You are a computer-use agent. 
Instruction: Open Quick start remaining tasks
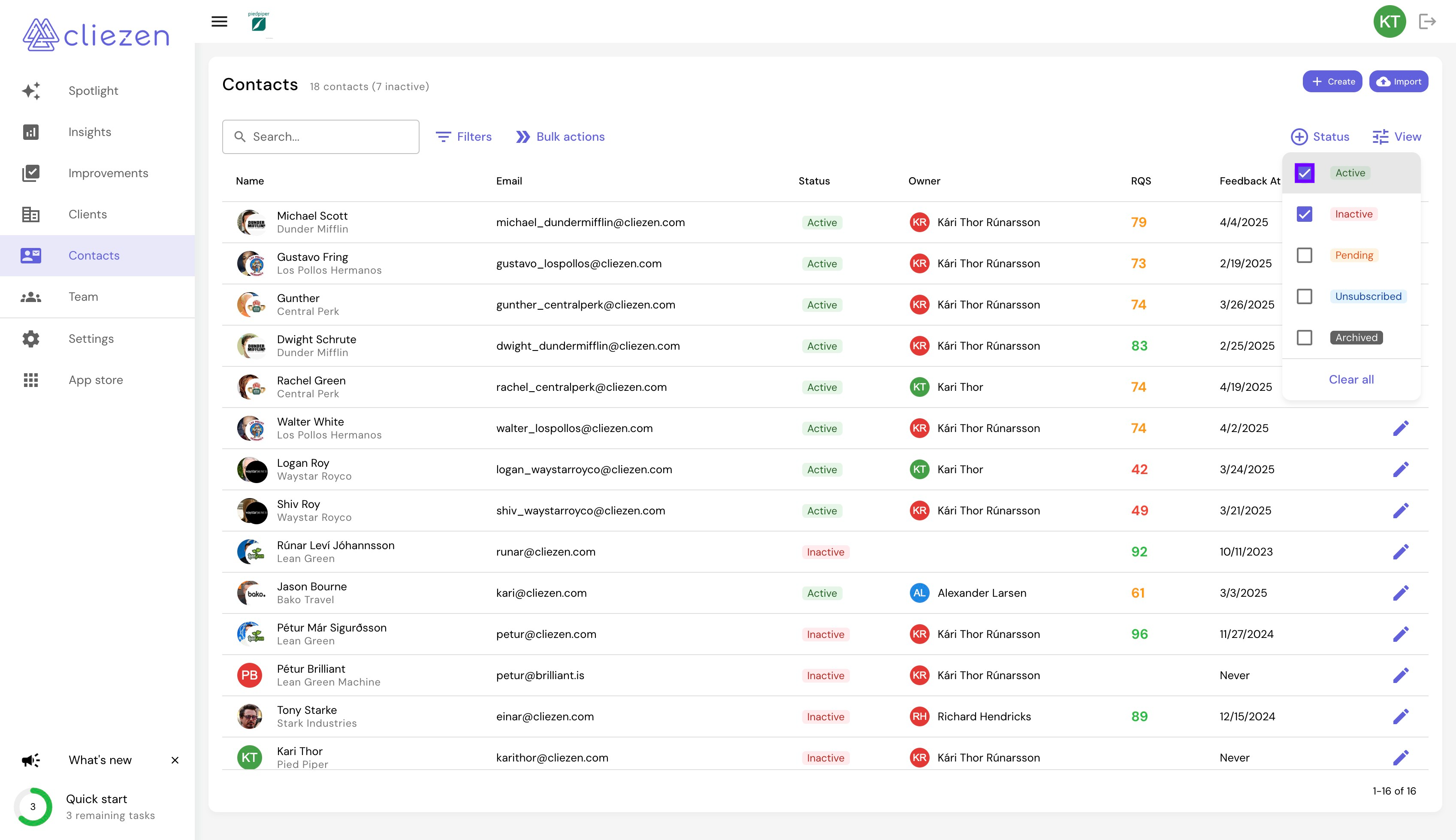tap(110, 807)
